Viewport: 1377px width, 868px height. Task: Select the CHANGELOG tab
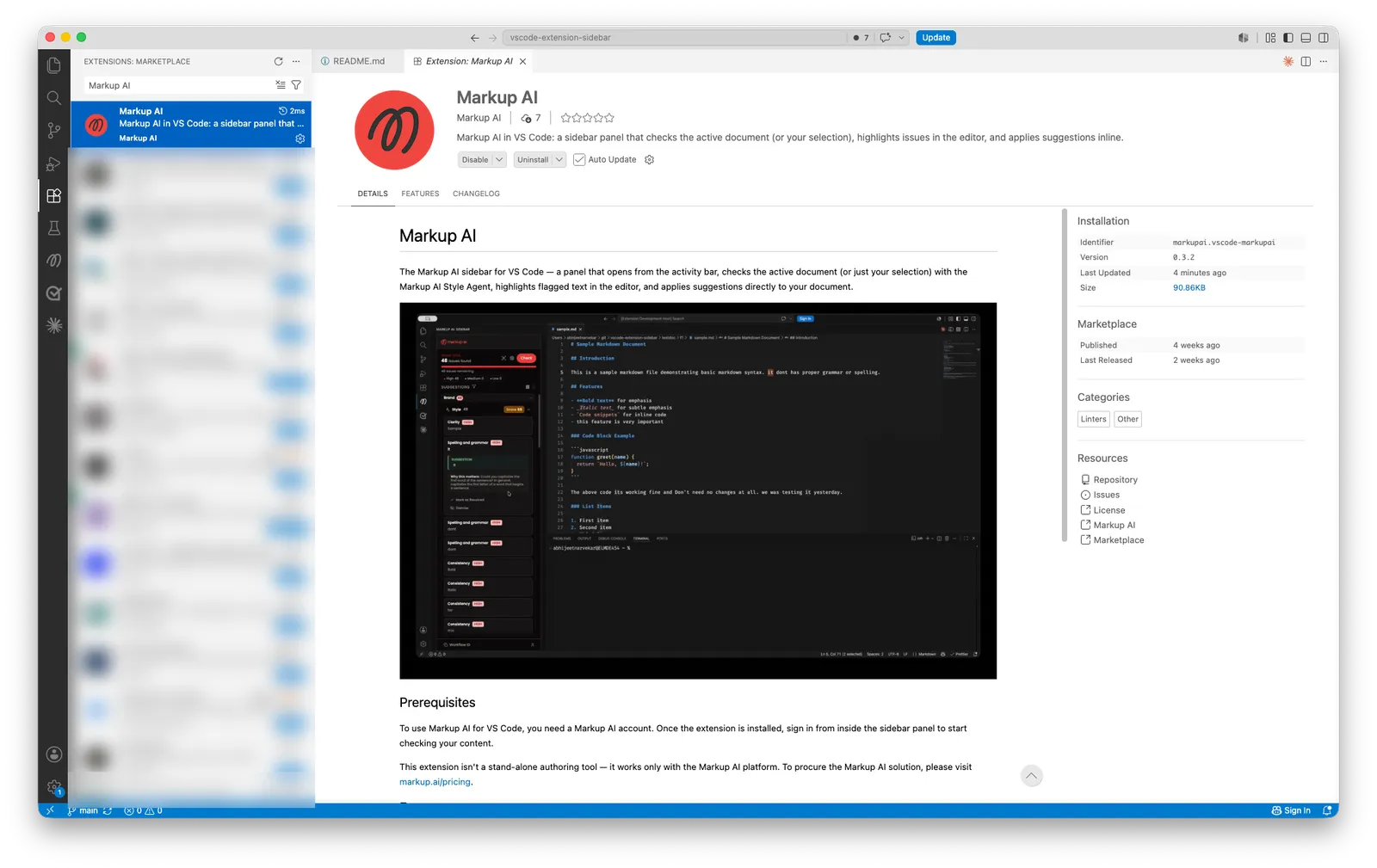pos(476,194)
